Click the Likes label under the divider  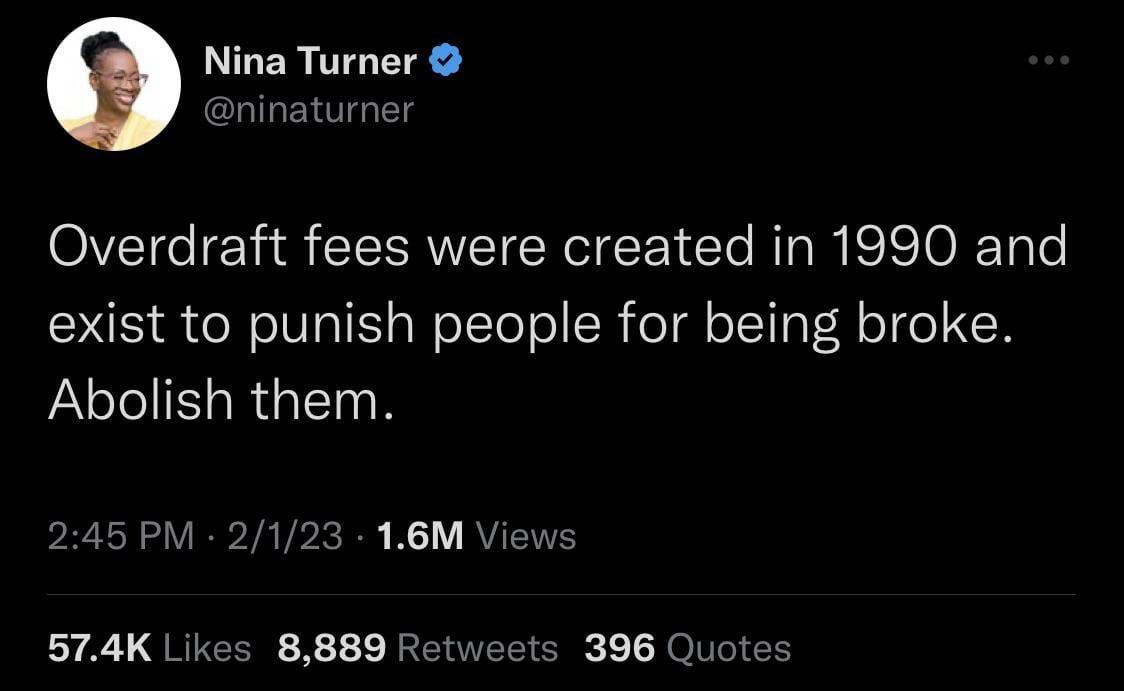pos(206,648)
